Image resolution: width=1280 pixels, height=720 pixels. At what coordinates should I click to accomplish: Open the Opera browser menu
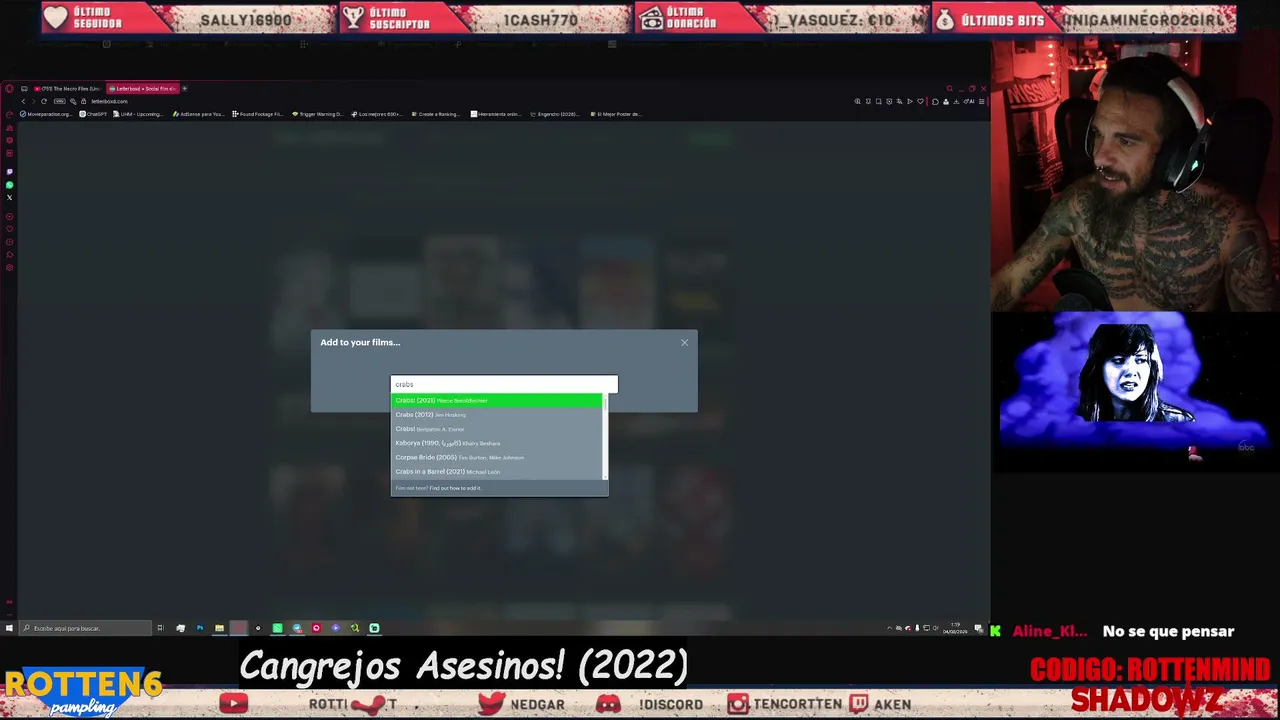coord(9,89)
